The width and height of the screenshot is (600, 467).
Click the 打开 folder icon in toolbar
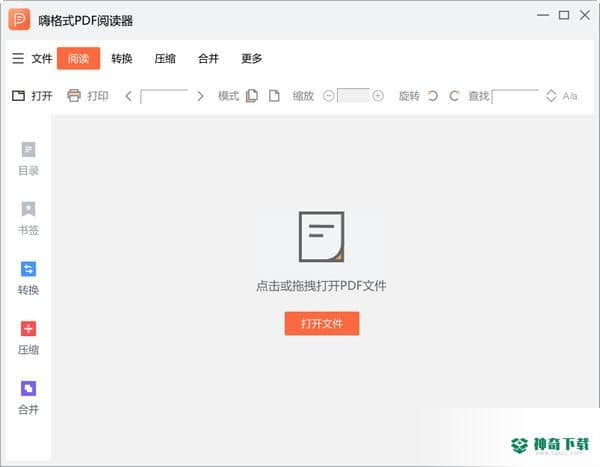[18, 96]
